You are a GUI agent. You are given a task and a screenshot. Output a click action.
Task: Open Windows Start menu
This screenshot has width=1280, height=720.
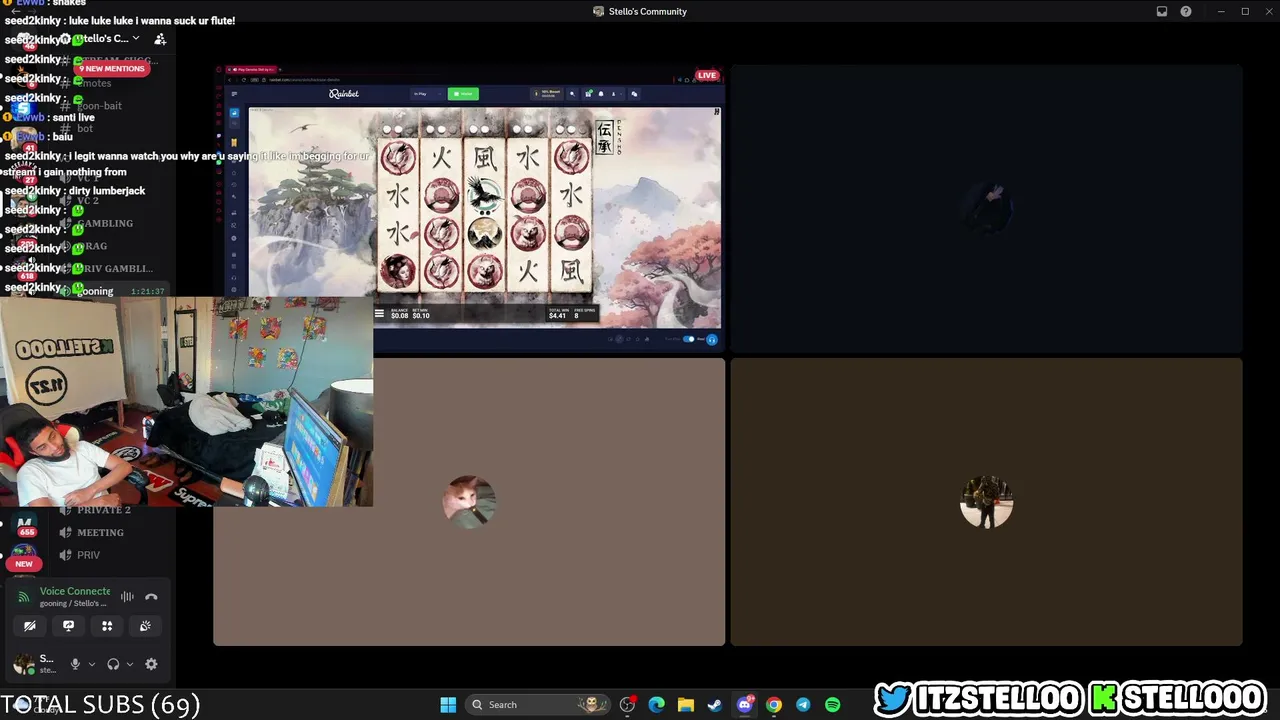[448, 705]
